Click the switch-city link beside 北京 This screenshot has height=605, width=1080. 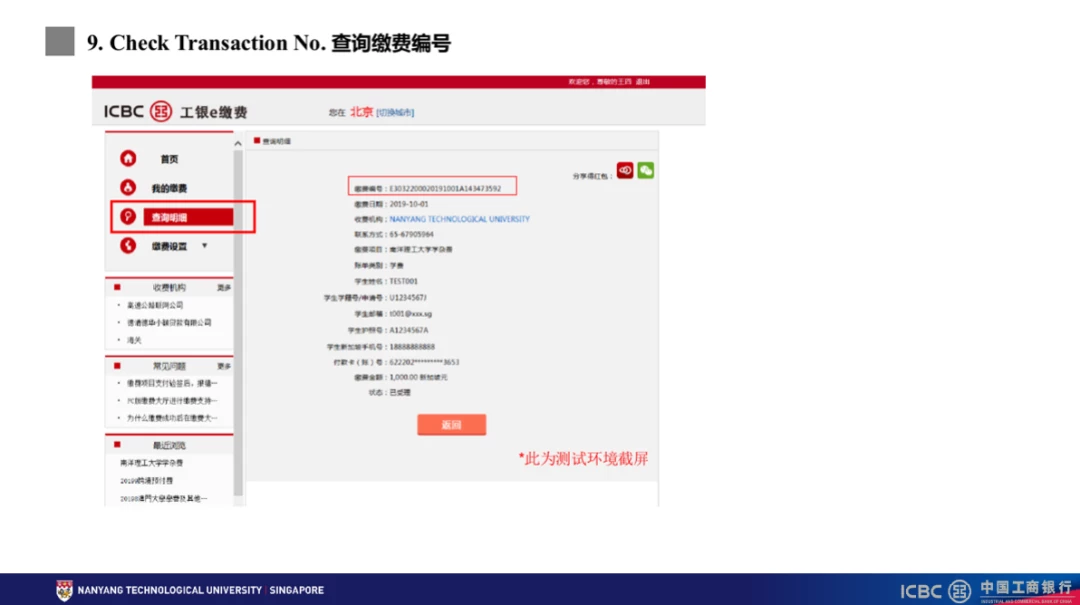coord(395,112)
